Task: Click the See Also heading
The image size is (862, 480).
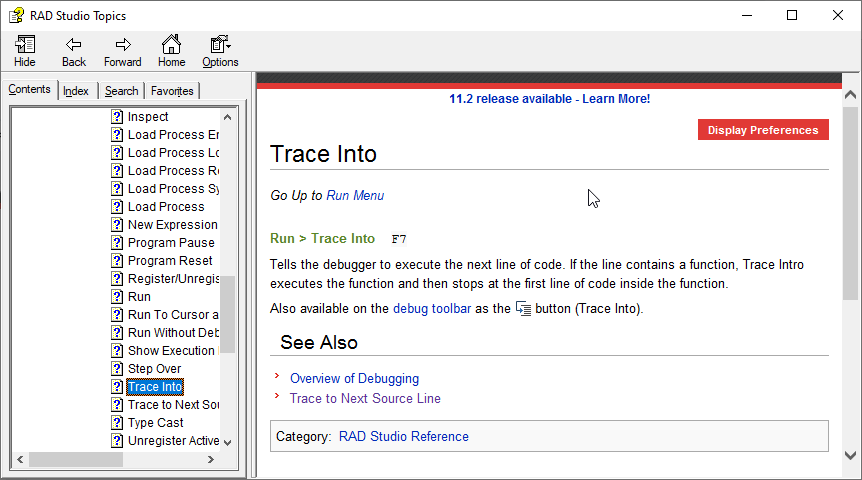Action: coord(319,343)
